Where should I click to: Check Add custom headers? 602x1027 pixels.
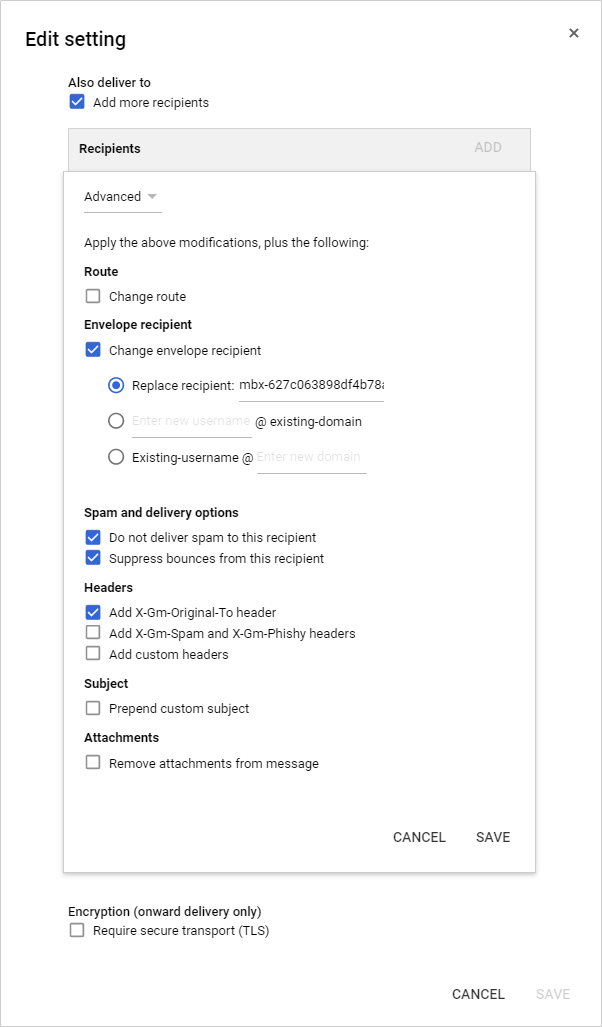click(x=93, y=654)
